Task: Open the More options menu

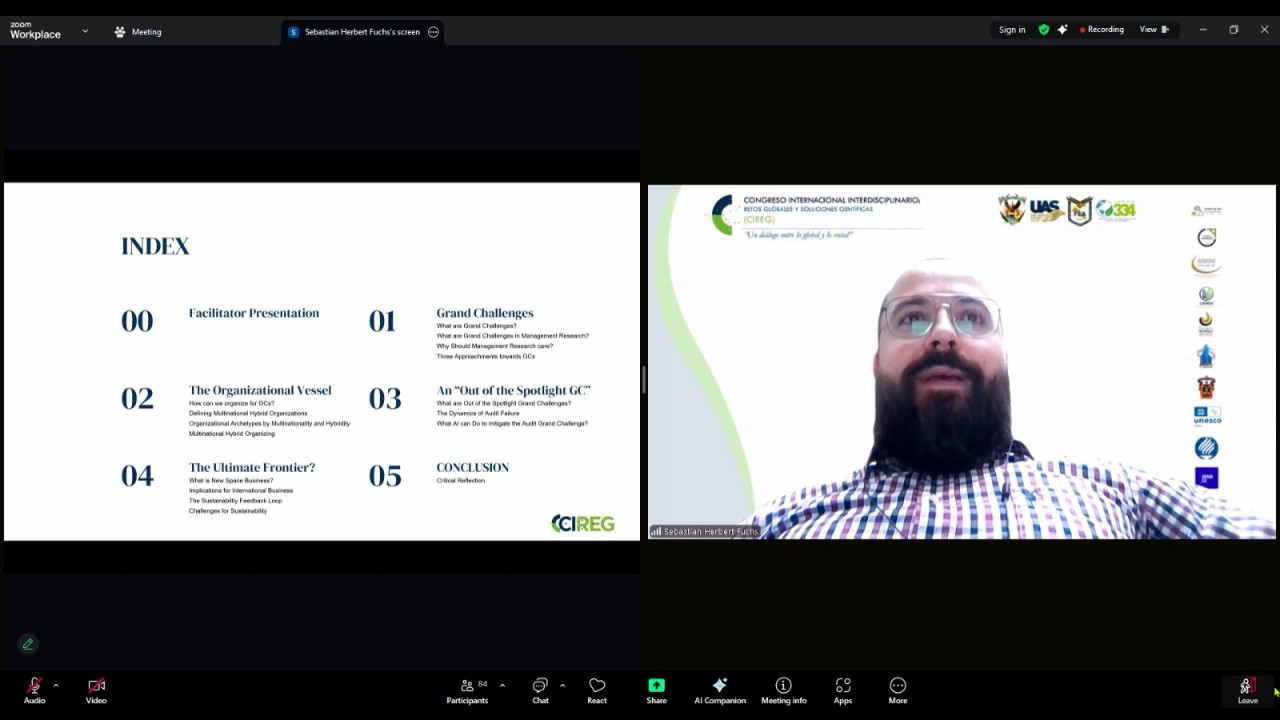Action: click(898, 690)
